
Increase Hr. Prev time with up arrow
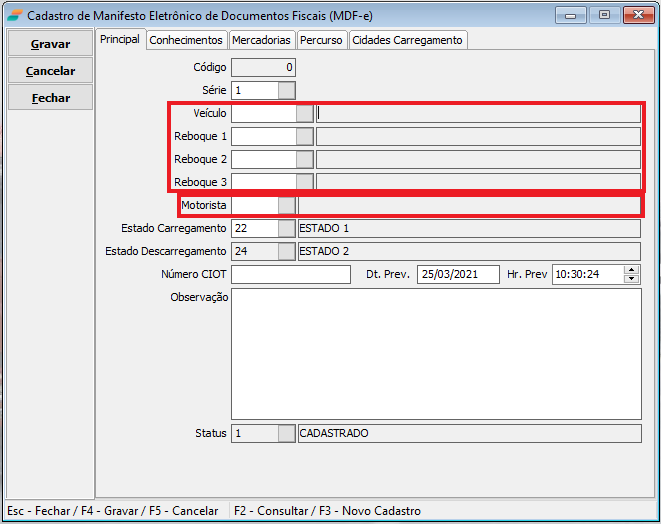point(631,270)
